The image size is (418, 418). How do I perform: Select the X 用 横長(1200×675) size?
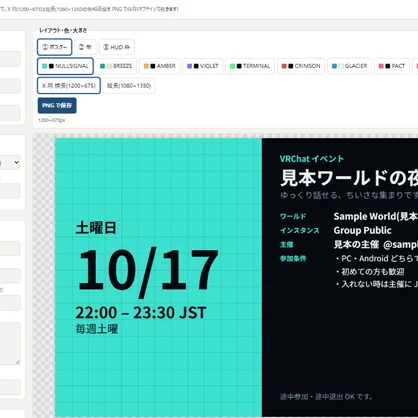coord(69,86)
